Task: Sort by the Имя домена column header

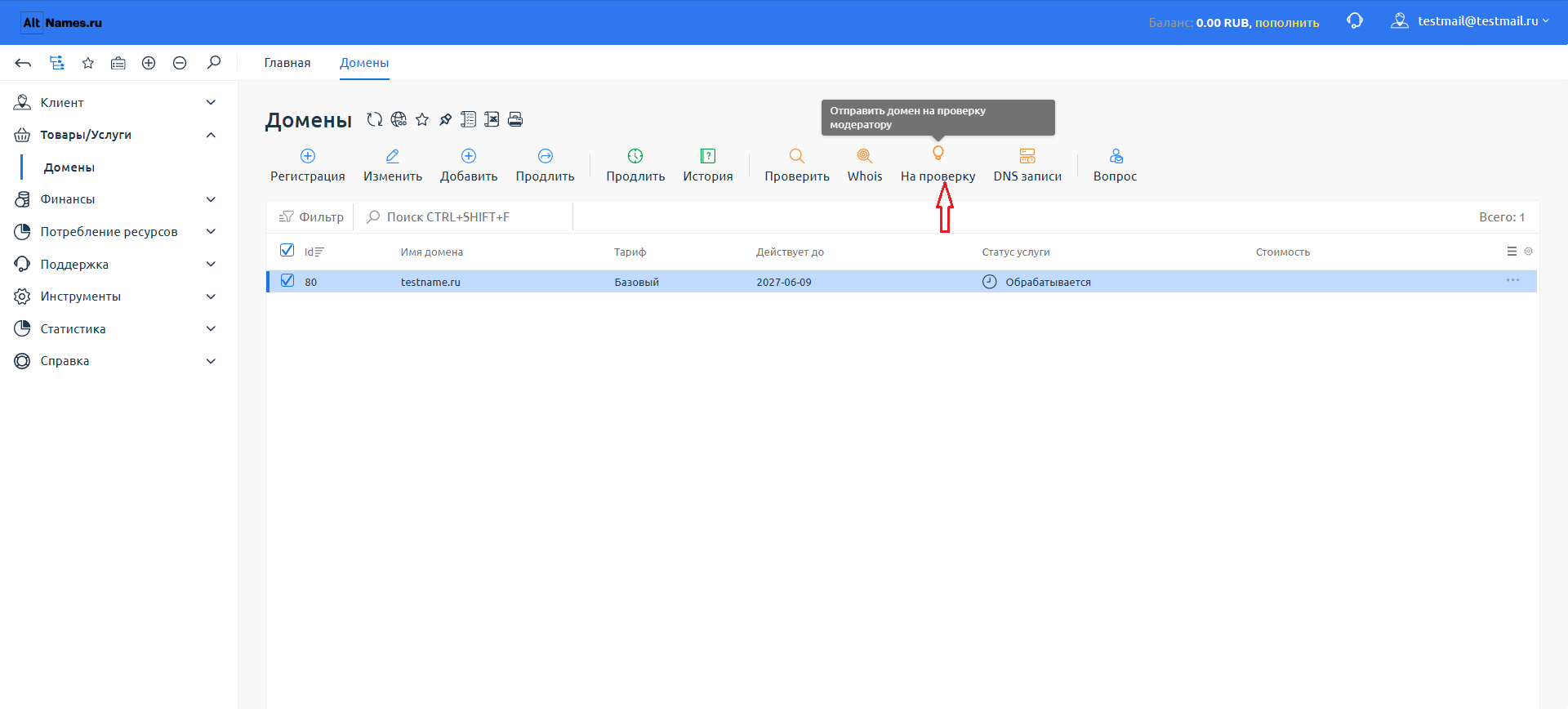Action: (432, 252)
